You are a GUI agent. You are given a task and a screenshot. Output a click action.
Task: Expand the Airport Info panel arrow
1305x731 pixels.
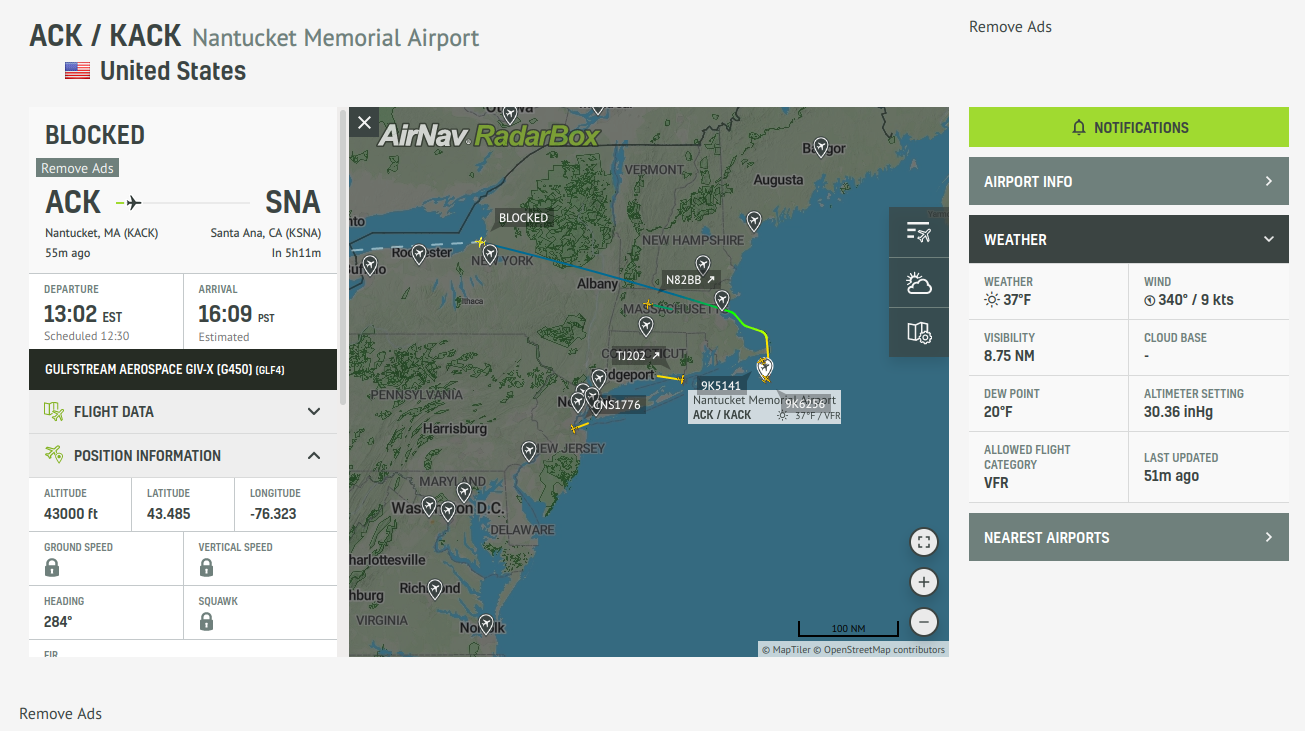tap(1269, 181)
